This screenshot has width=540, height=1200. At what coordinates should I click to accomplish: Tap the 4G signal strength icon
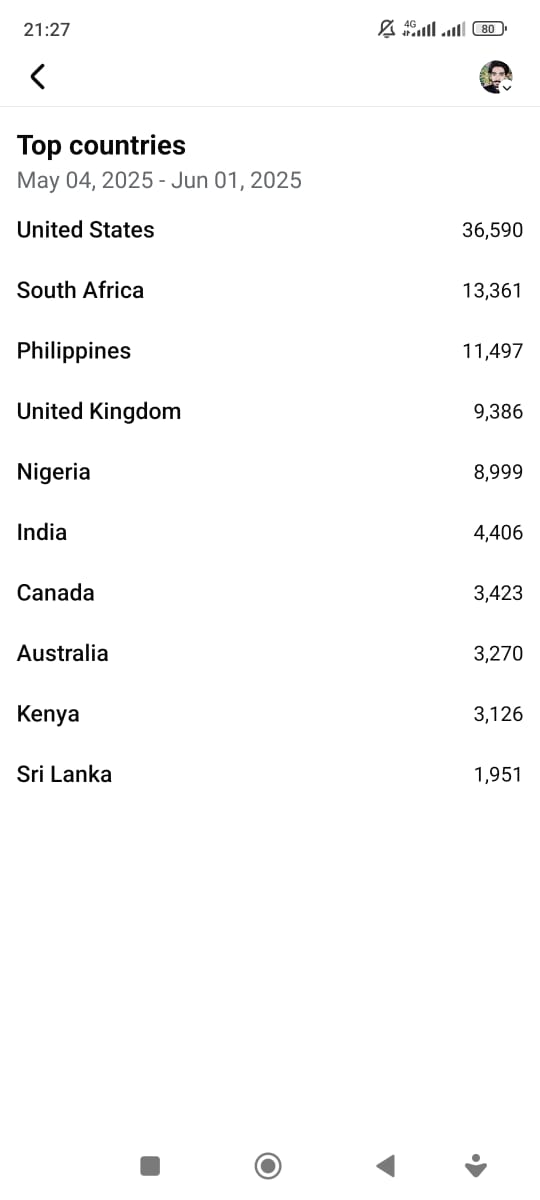click(419, 29)
